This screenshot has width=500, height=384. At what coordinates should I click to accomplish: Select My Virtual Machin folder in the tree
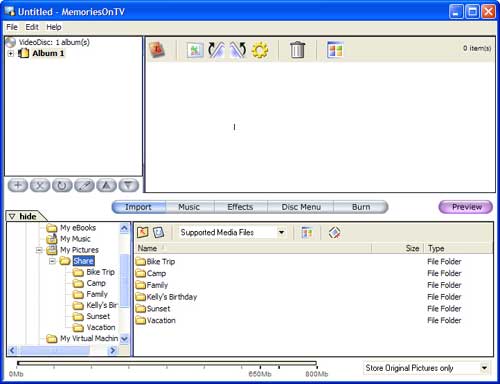pos(89,339)
